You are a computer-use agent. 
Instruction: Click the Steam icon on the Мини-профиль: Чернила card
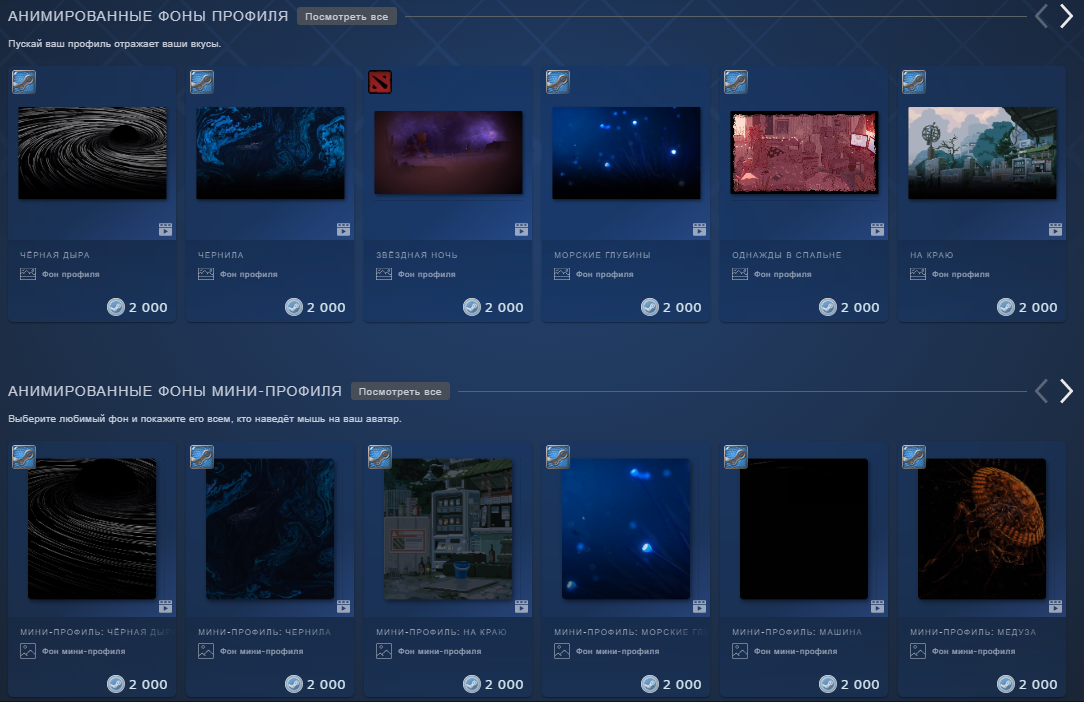pos(202,456)
